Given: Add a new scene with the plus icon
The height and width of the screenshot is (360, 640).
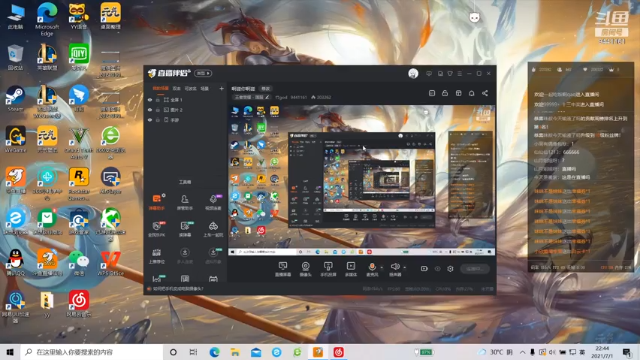Looking at the screenshot, I should coord(221,89).
